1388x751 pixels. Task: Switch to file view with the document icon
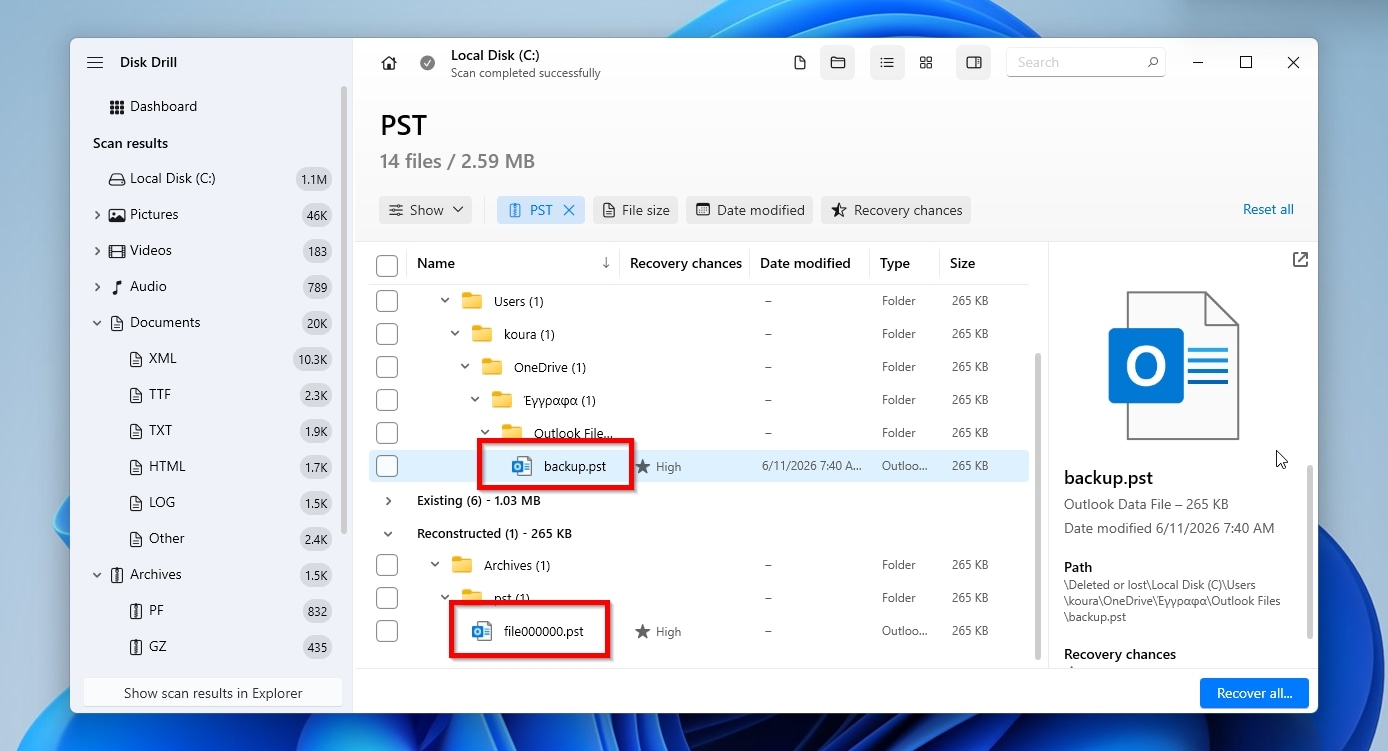tap(799, 63)
